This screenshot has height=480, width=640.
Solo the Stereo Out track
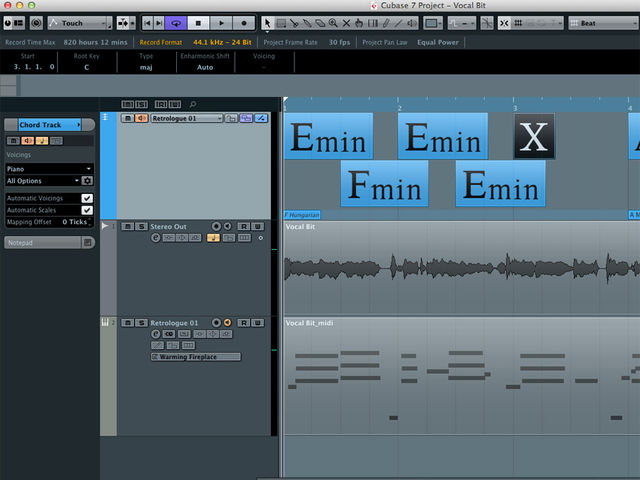(x=141, y=227)
